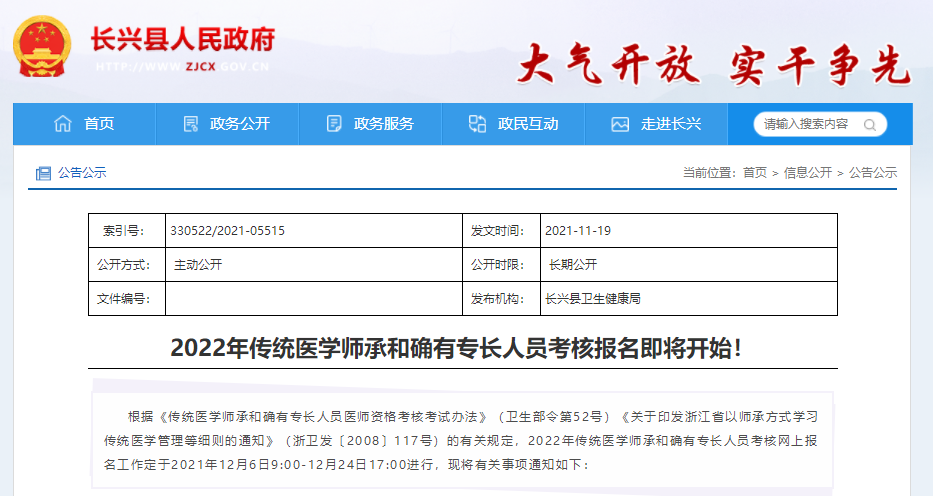The width and height of the screenshot is (933, 496).
Task: Click 信息公开 breadcrumb link
Action: [x=808, y=173]
